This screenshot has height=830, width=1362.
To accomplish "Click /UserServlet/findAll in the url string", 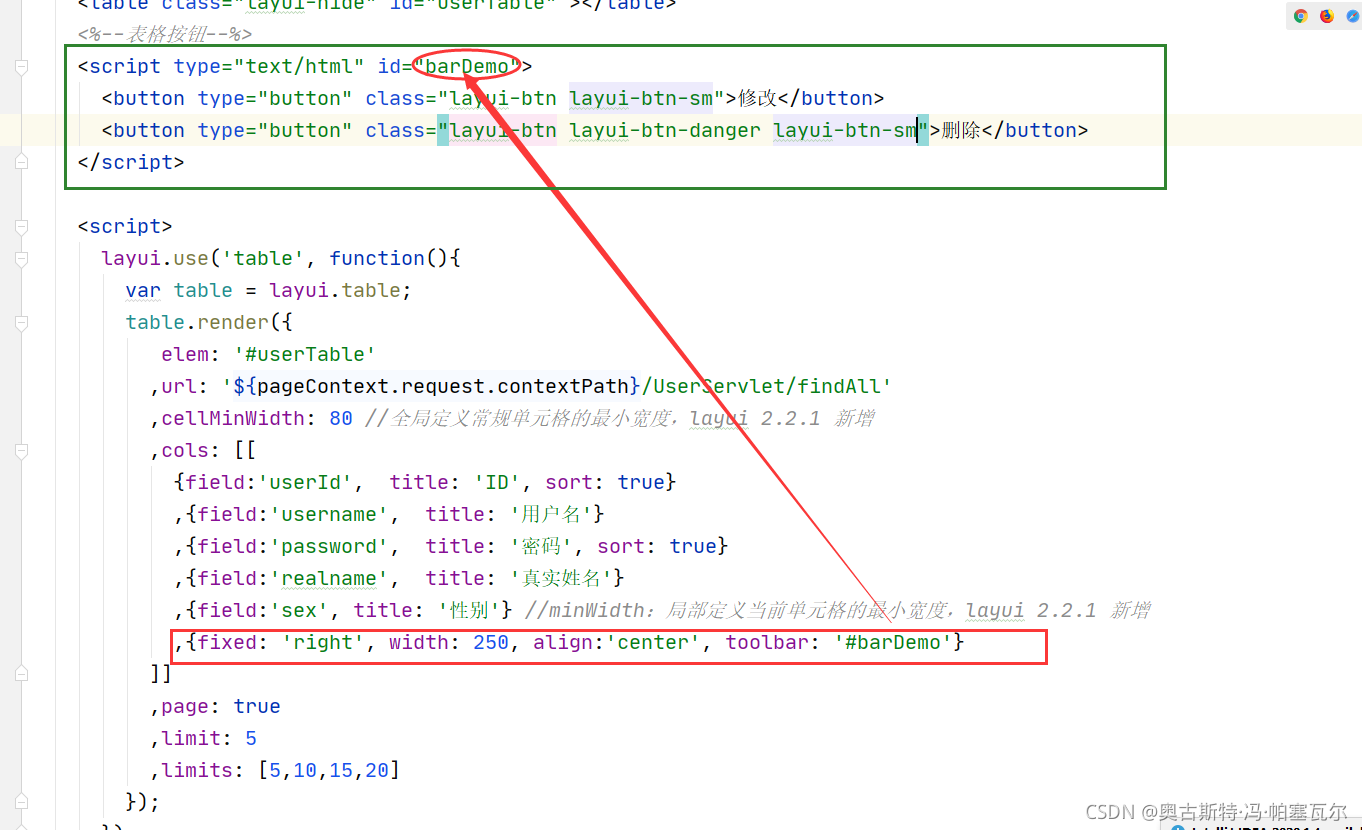I will [x=760, y=386].
